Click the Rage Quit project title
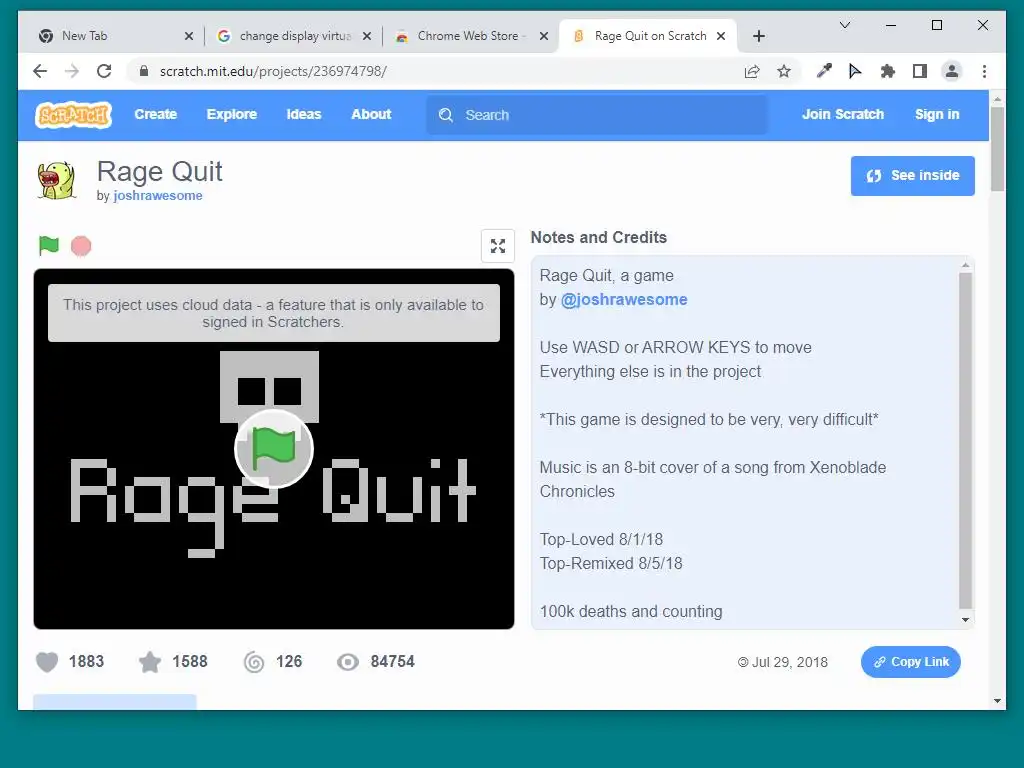The width and height of the screenshot is (1024, 768). point(159,172)
